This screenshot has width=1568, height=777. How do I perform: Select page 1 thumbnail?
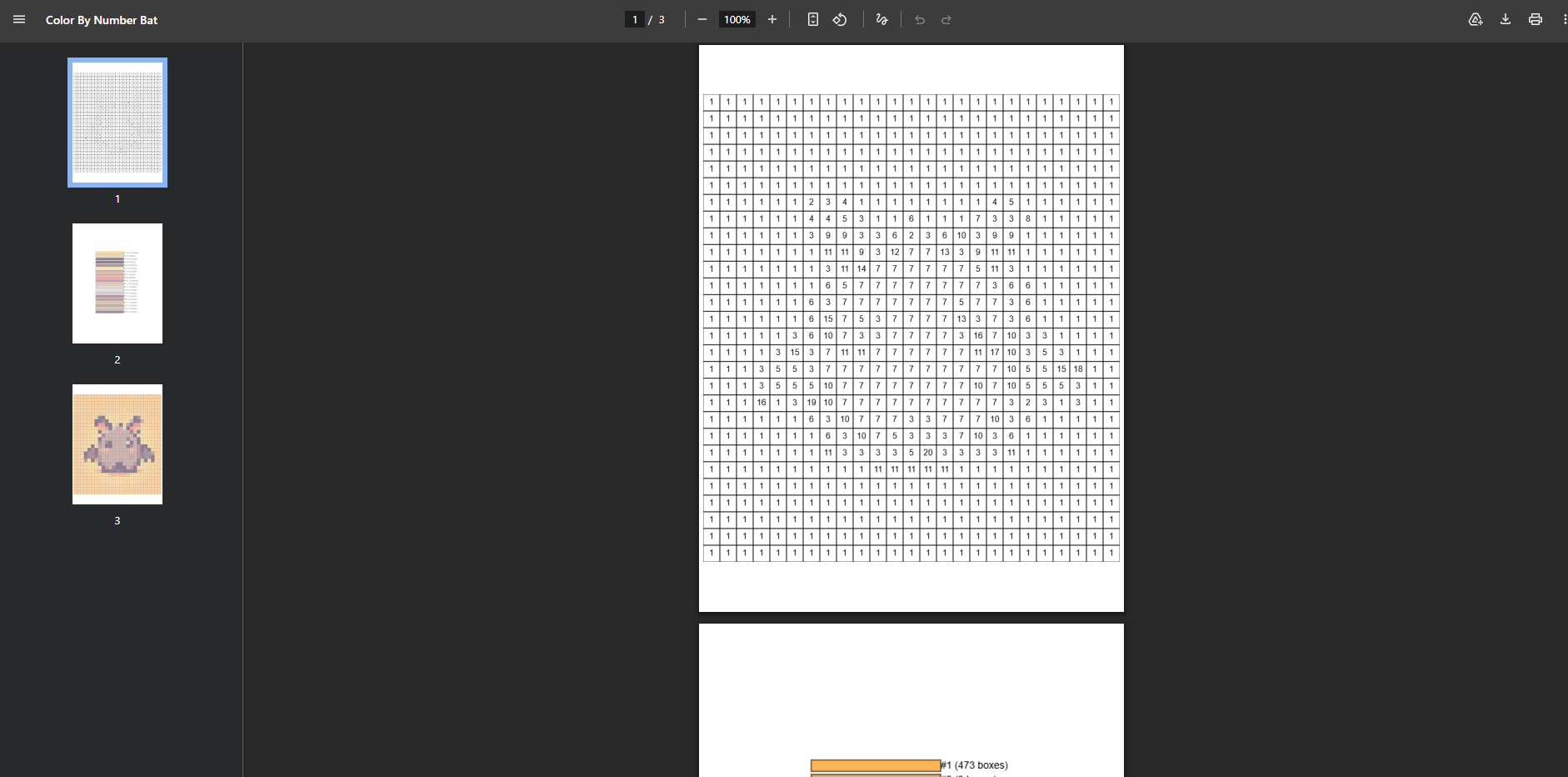coord(117,123)
